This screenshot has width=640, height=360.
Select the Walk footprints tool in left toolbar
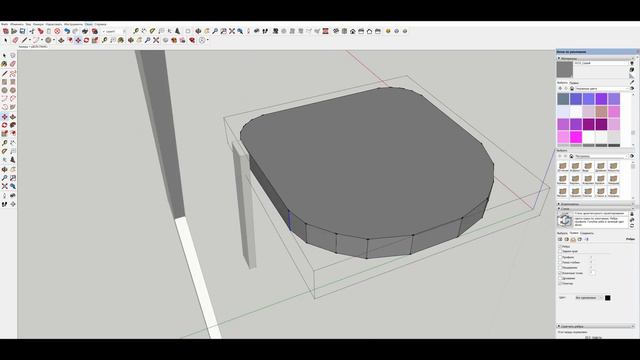coord(4,204)
